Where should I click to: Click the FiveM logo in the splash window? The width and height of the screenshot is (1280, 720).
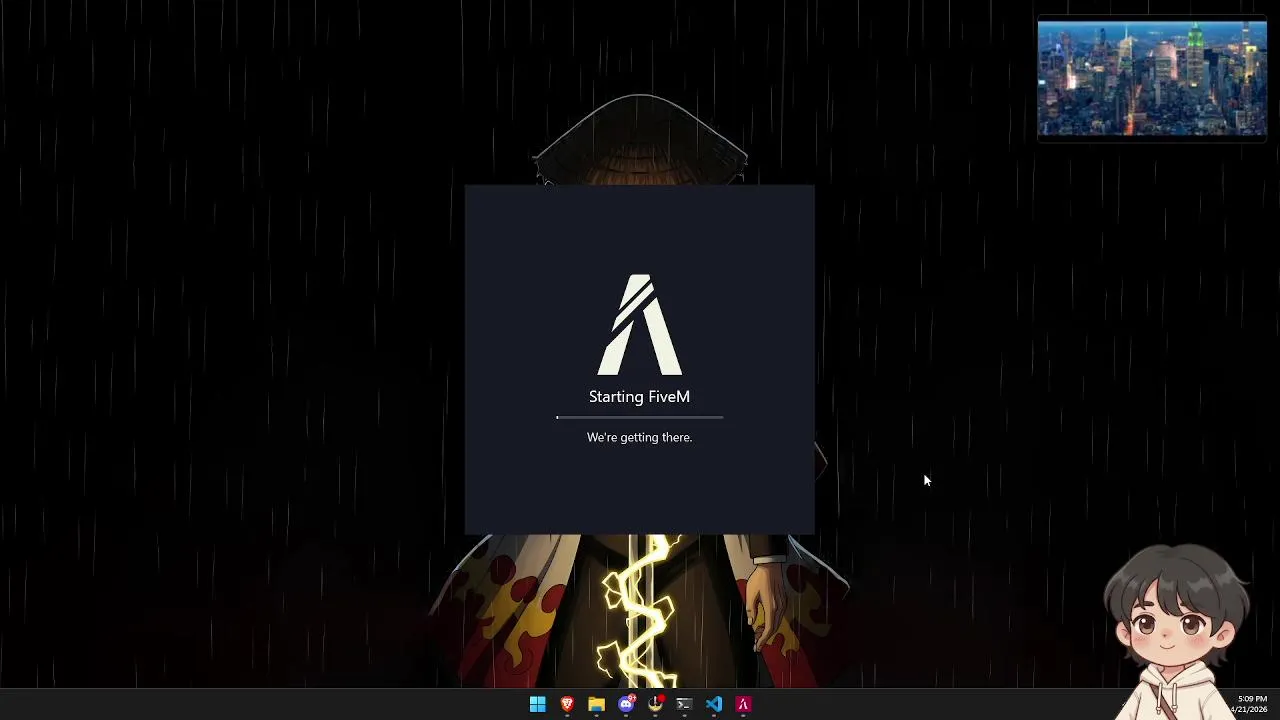(x=640, y=325)
